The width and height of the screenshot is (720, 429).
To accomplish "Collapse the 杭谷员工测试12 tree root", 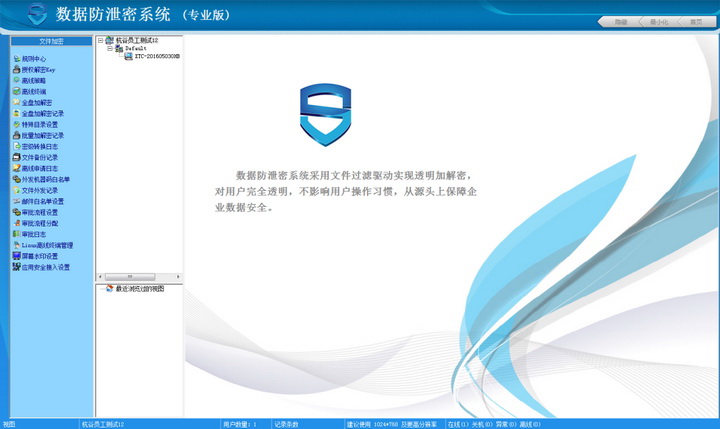I will point(101,40).
